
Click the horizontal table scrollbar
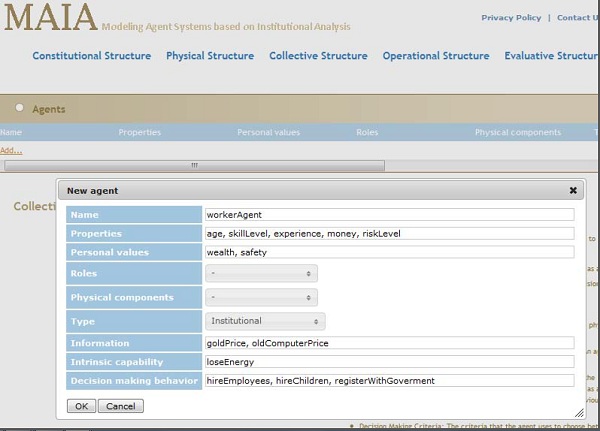(194, 165)
